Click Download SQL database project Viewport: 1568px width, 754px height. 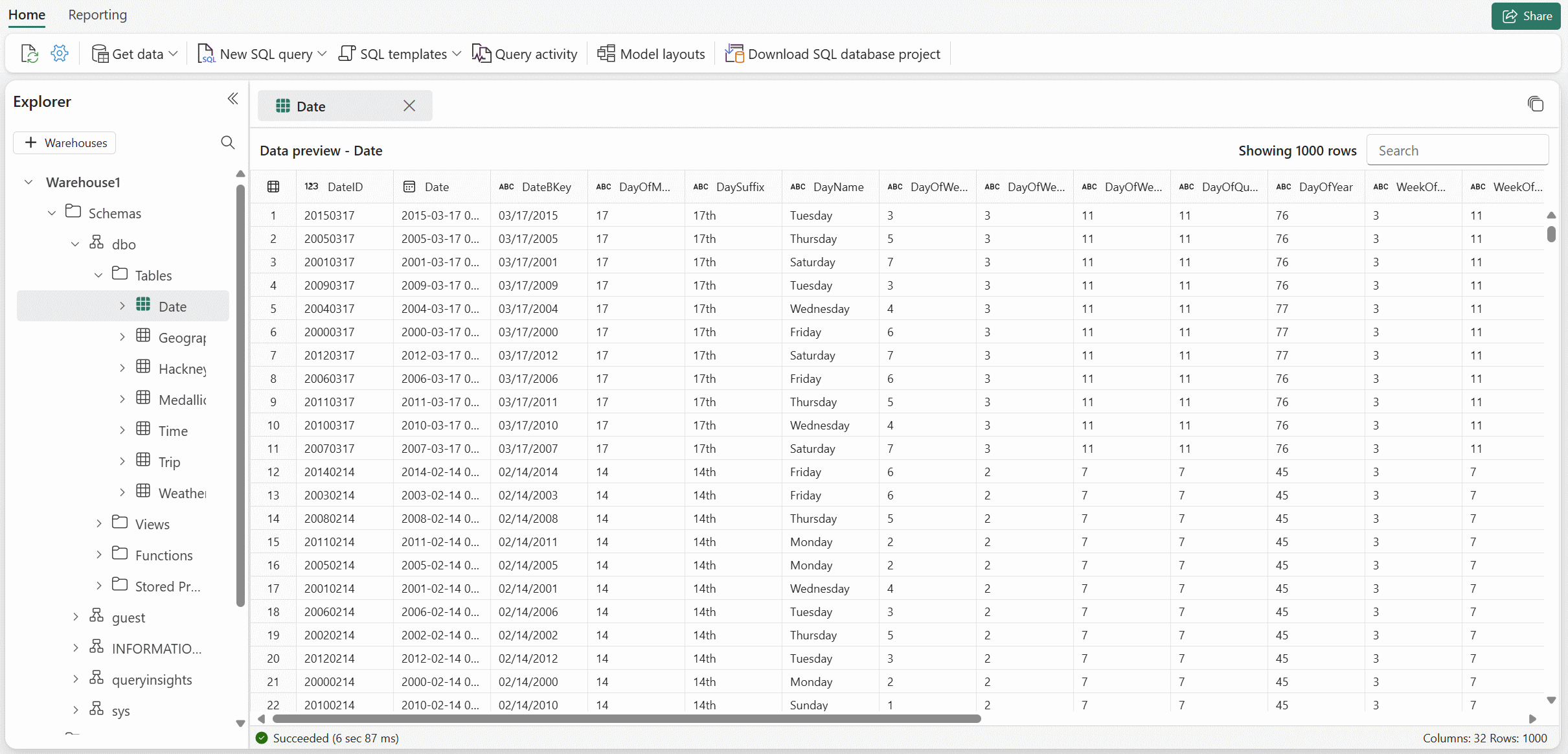[x=832, y=54]
